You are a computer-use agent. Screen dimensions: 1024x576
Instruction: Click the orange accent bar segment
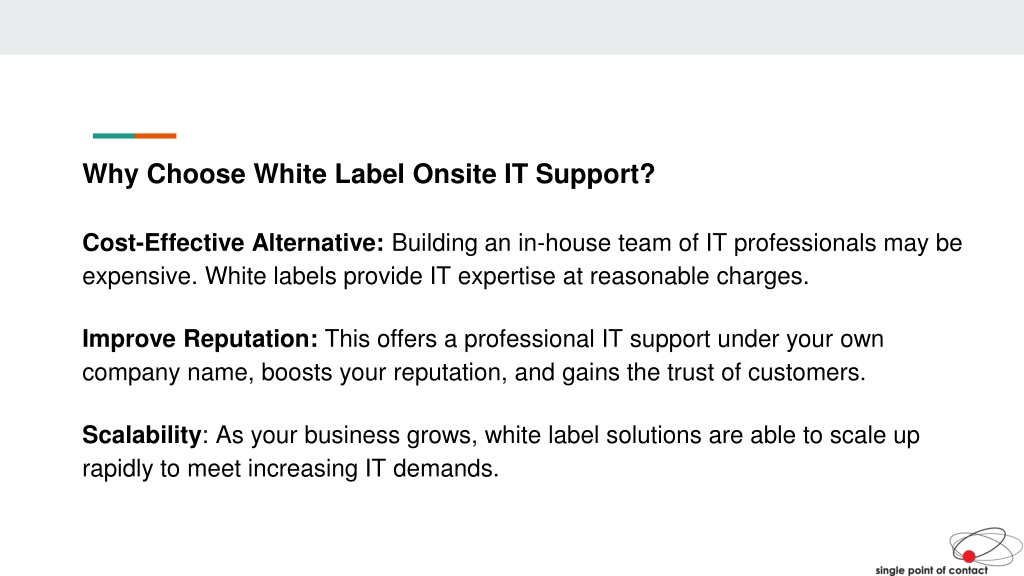point(156,136)
